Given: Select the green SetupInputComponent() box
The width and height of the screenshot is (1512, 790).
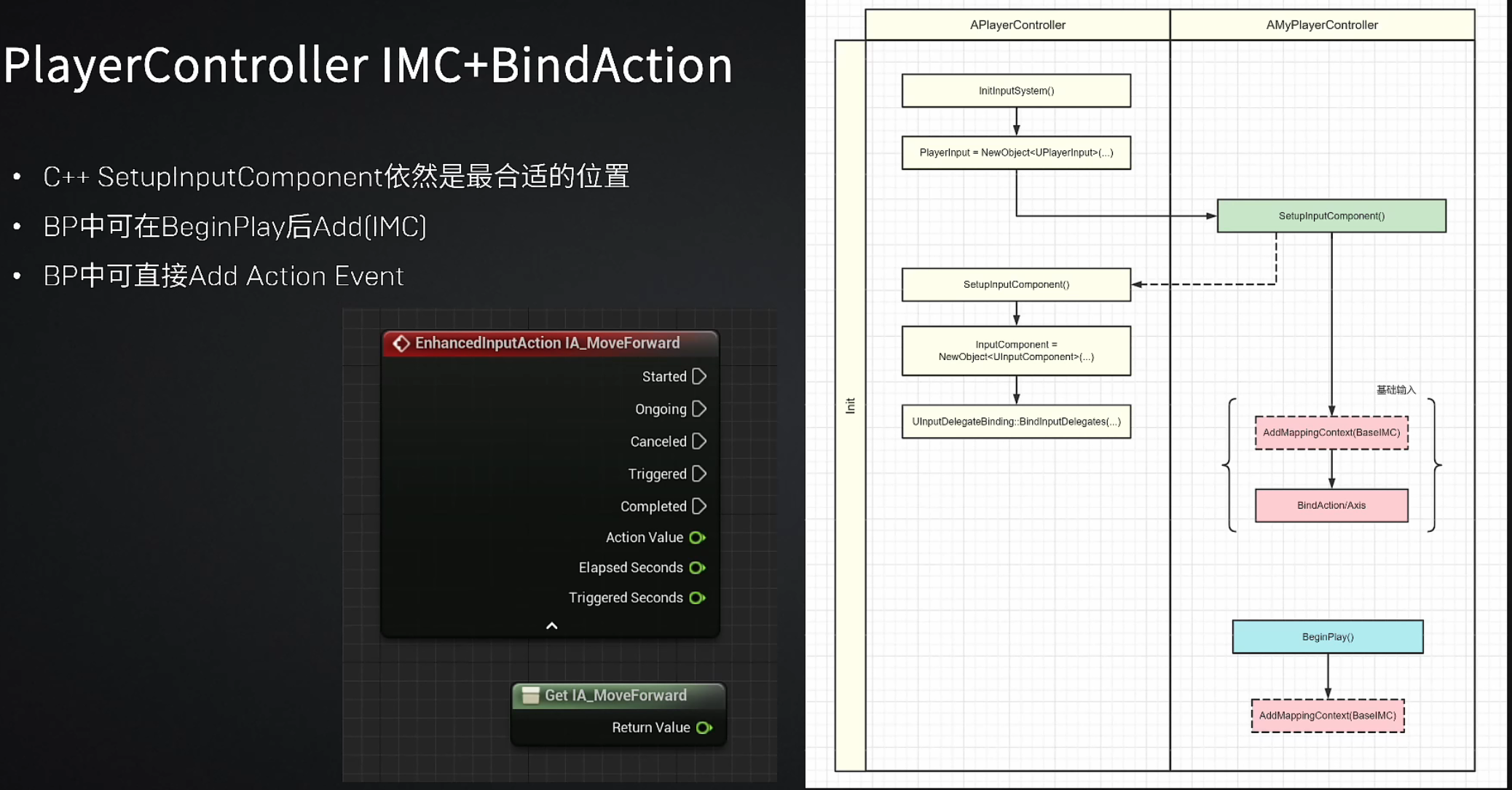Looking at the screenshot, I should [1331, 216].
